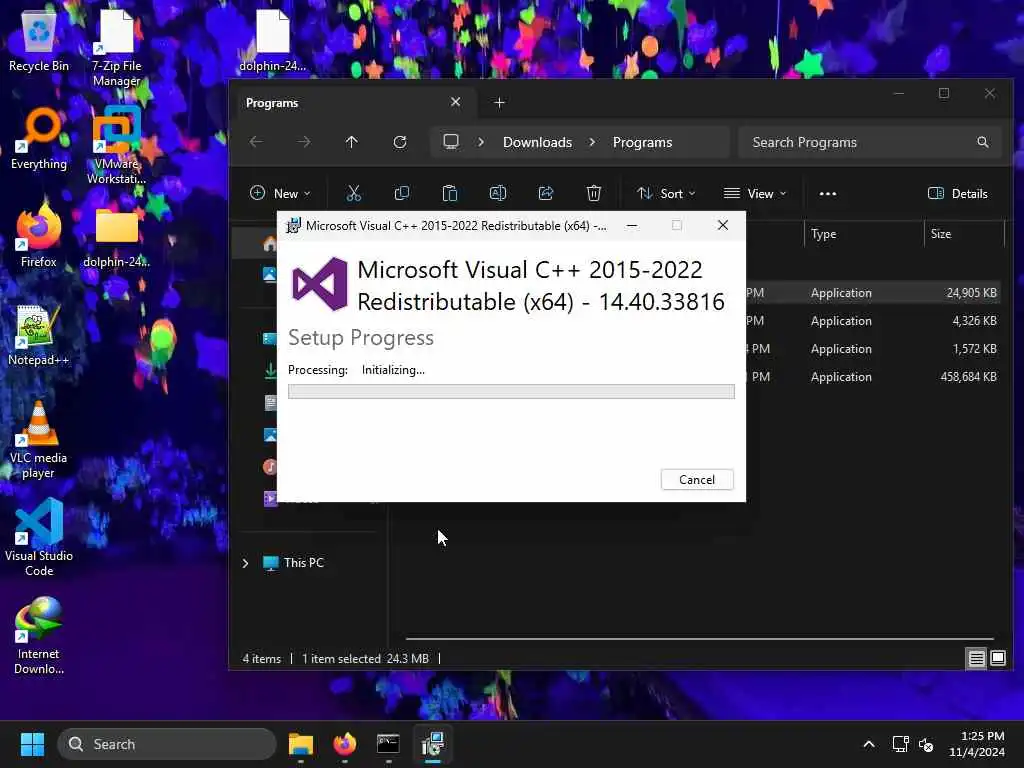Select the 1,572 KB application row
Image resolution: width=1024 pixels, height=768 pixels.
875,349
